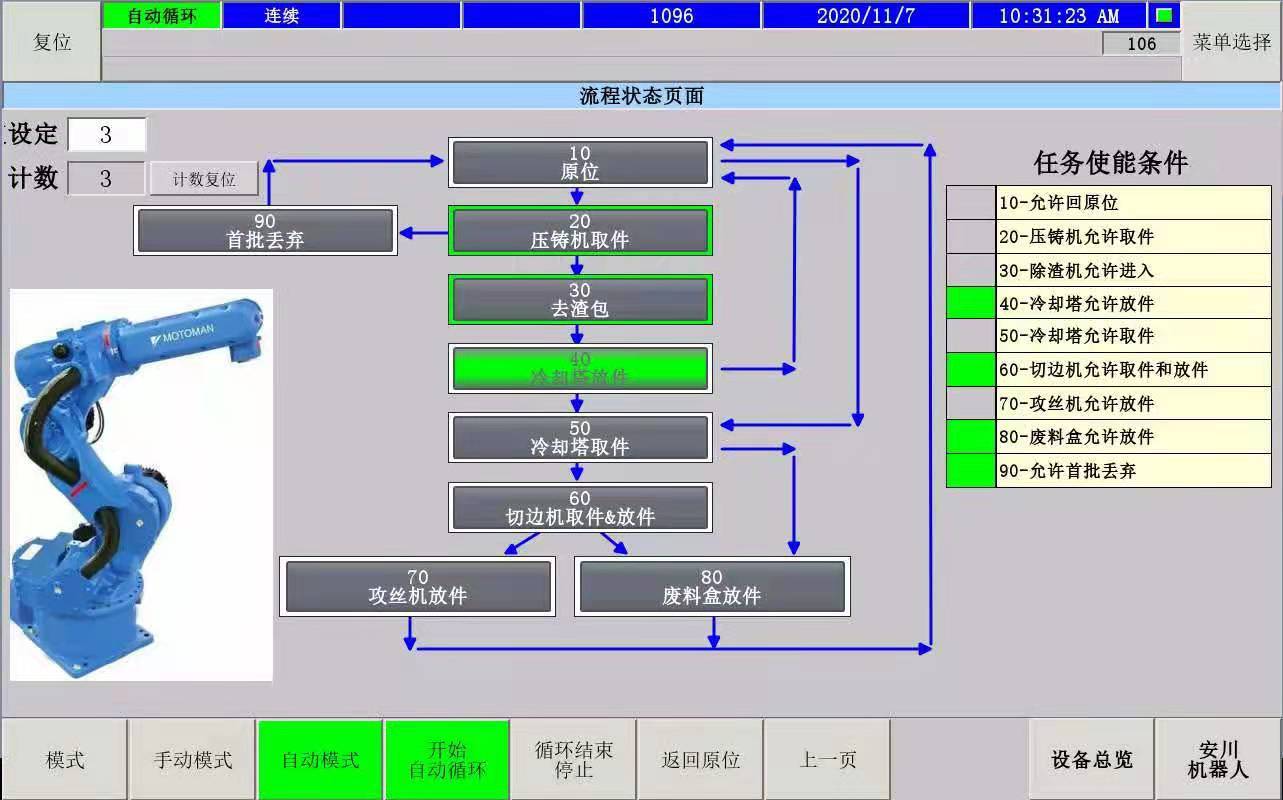The image size is (1283, 800).
Task: Switch to the 安川机器人 page
Action: pos(1218,760)
